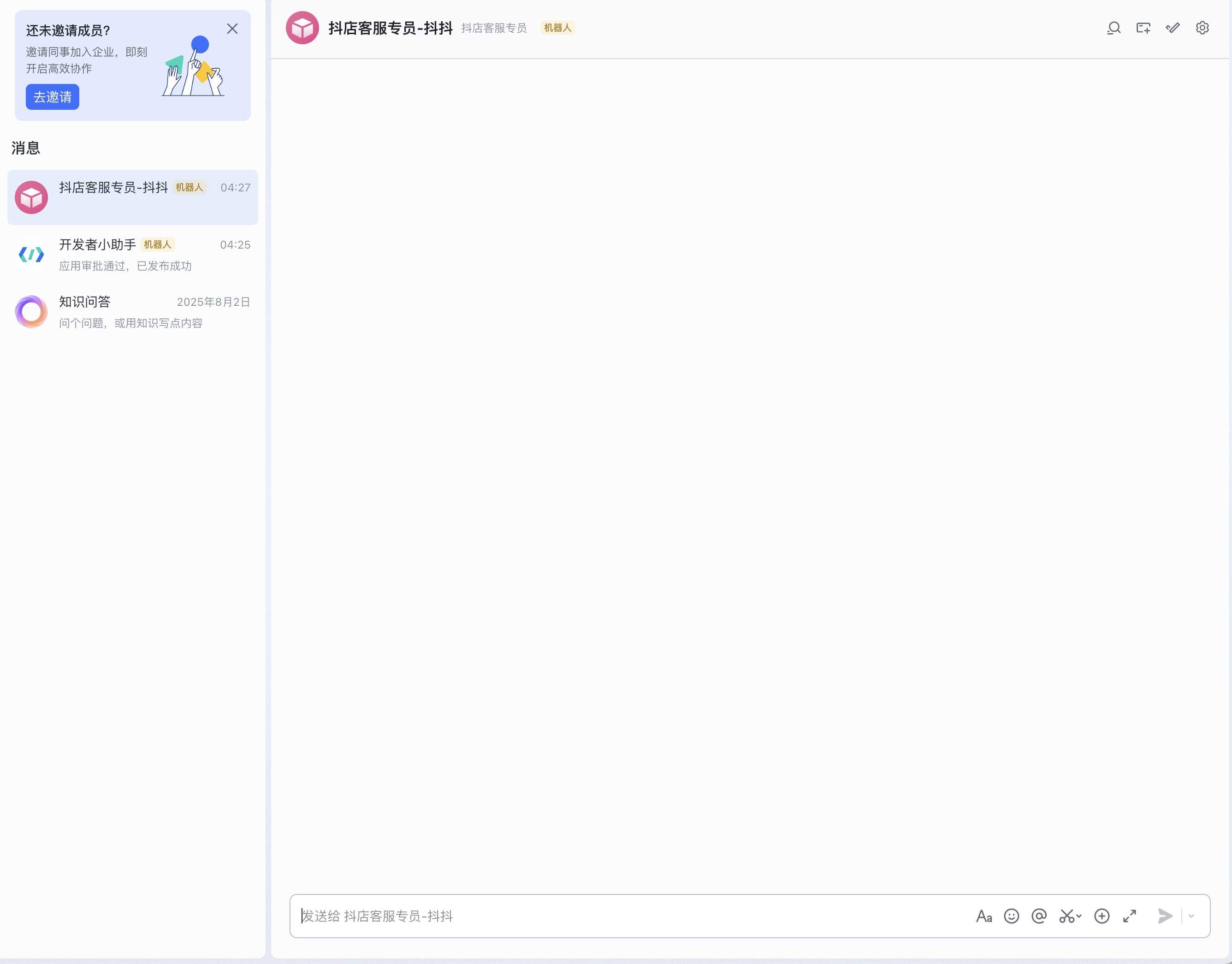
Task: Open chat search icon in header
Action: click(1114, 28)
